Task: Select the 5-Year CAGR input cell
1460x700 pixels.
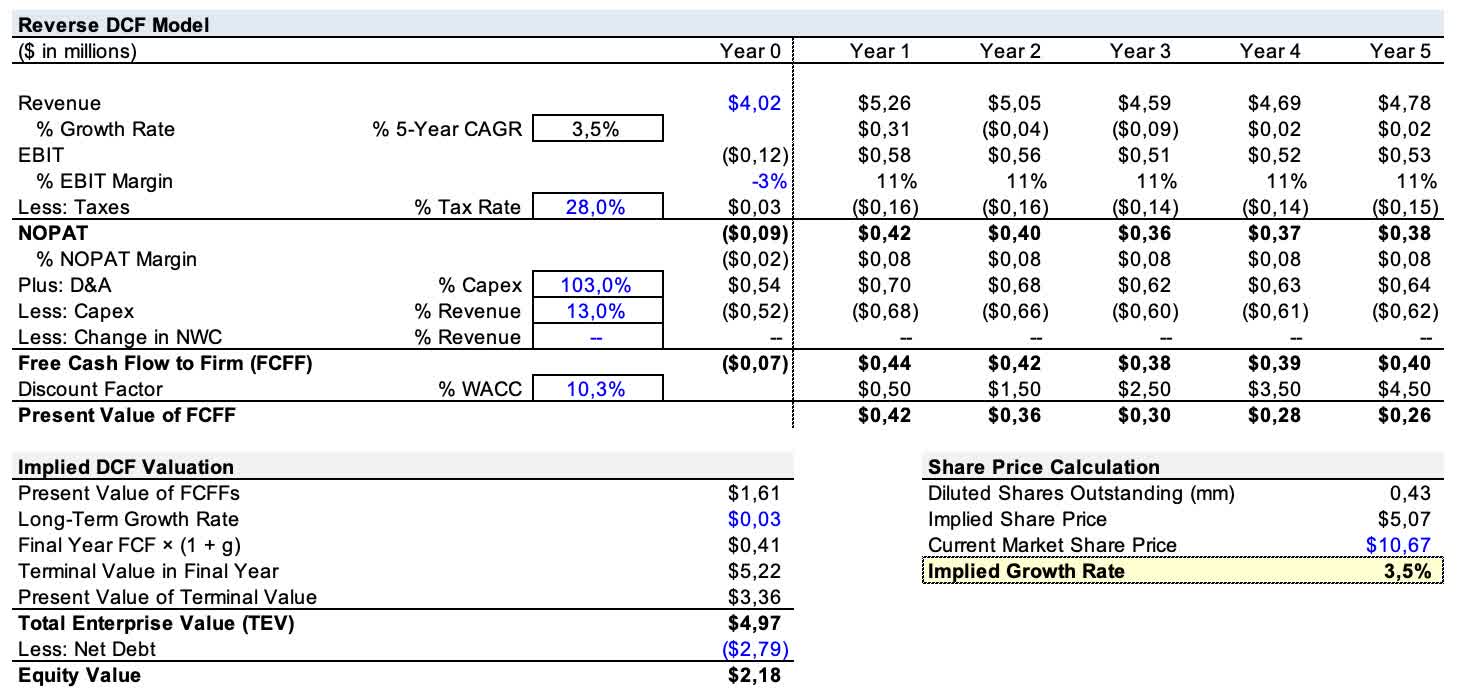Action: click(598, 129)
